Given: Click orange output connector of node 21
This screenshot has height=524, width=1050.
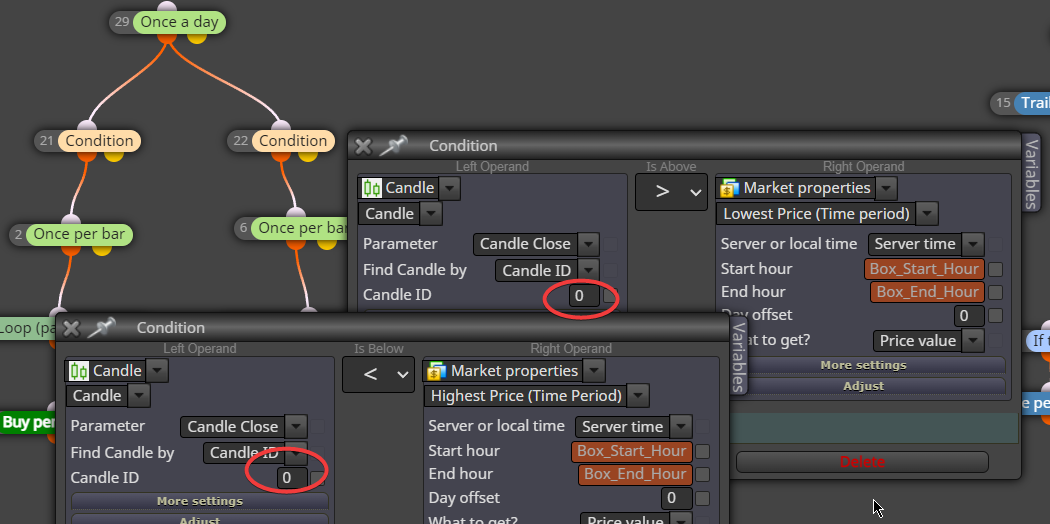Looking at the screenshot, I should tap(86, 155).
